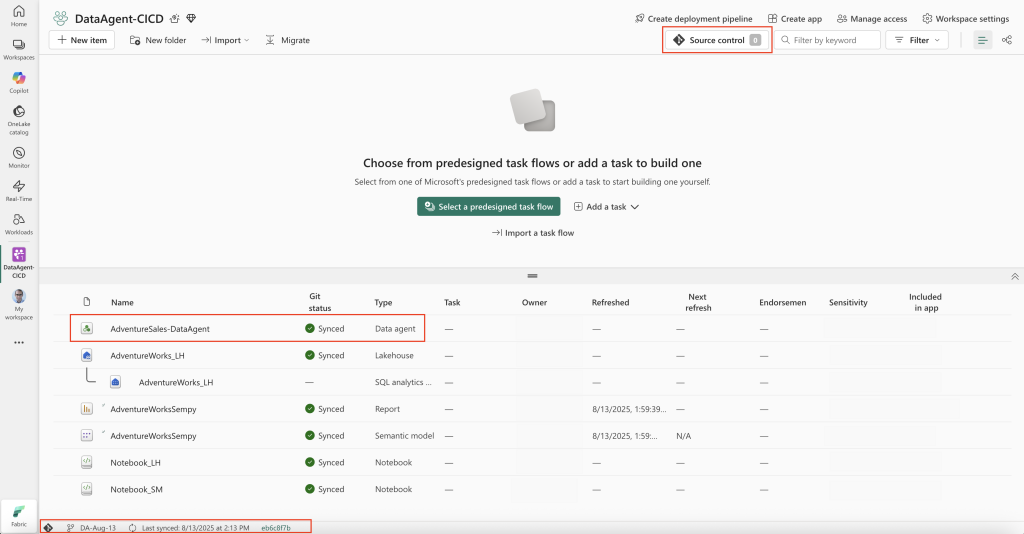Expand the Add a task menu
The height and width of the screenshot is (534, 1024).
pyautogui.click(x=606, y=206)
